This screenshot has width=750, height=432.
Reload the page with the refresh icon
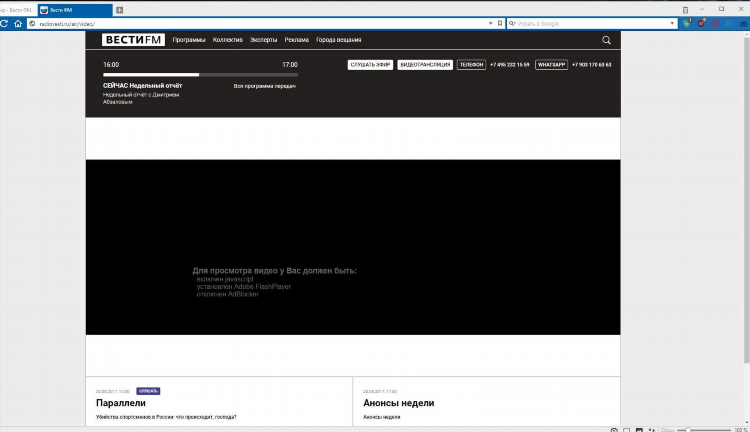(x=4, y=23)
